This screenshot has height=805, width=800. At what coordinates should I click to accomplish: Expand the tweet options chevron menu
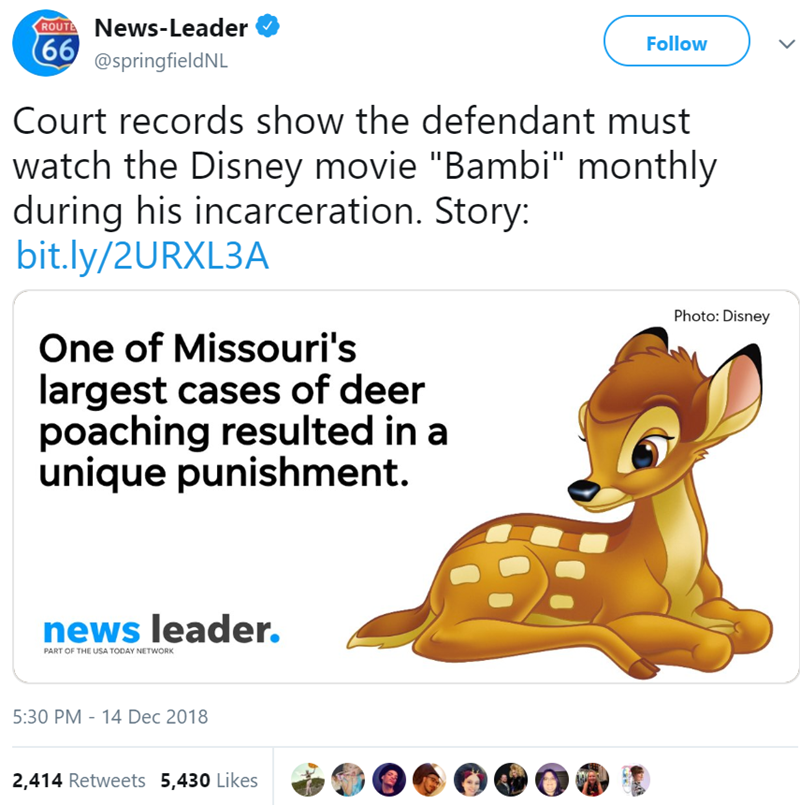click(786, 44)
